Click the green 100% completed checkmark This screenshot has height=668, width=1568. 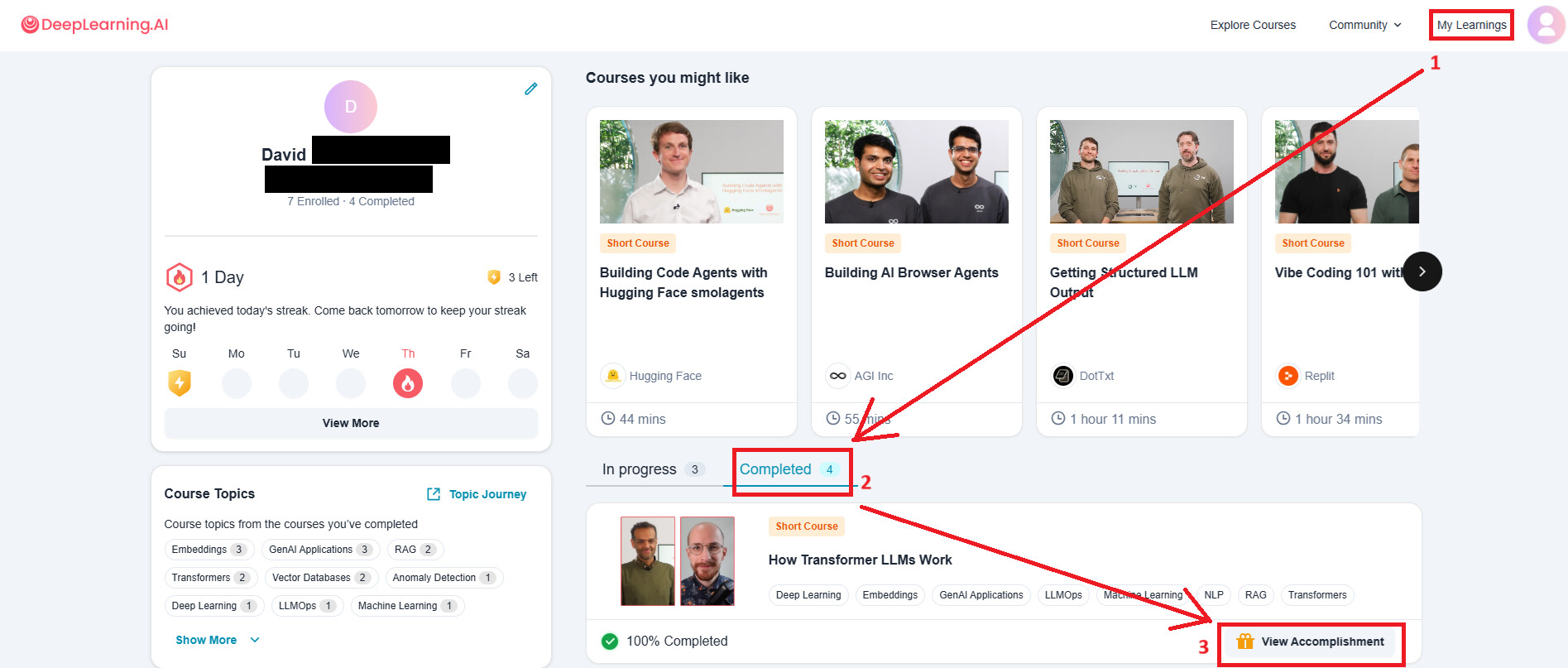(x=610, y=642)
